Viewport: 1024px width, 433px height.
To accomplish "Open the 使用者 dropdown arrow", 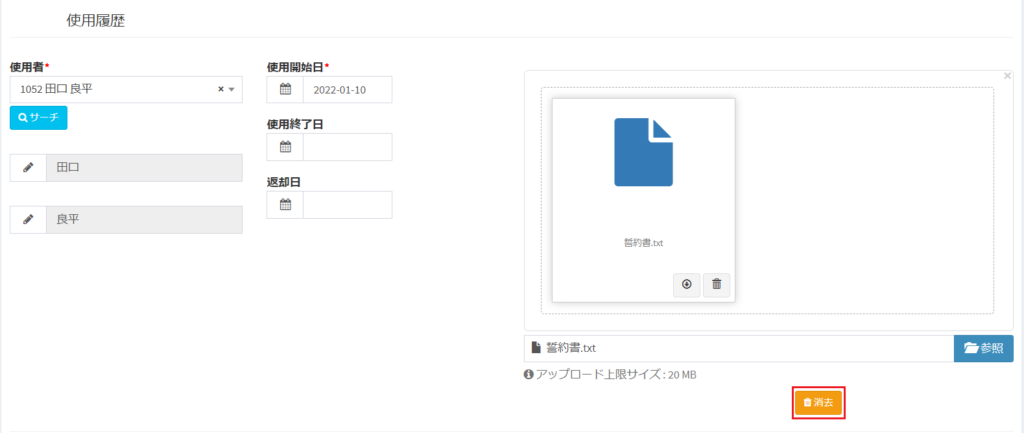I will 231,89.
